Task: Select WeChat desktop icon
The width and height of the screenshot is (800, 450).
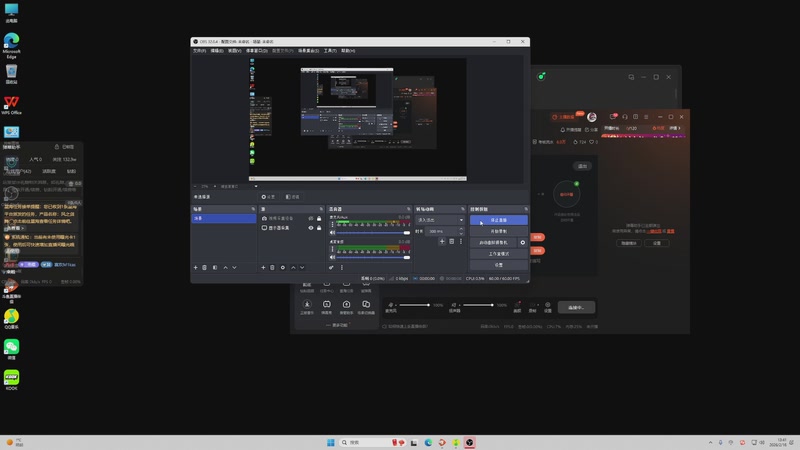Action: coord(11,349)
